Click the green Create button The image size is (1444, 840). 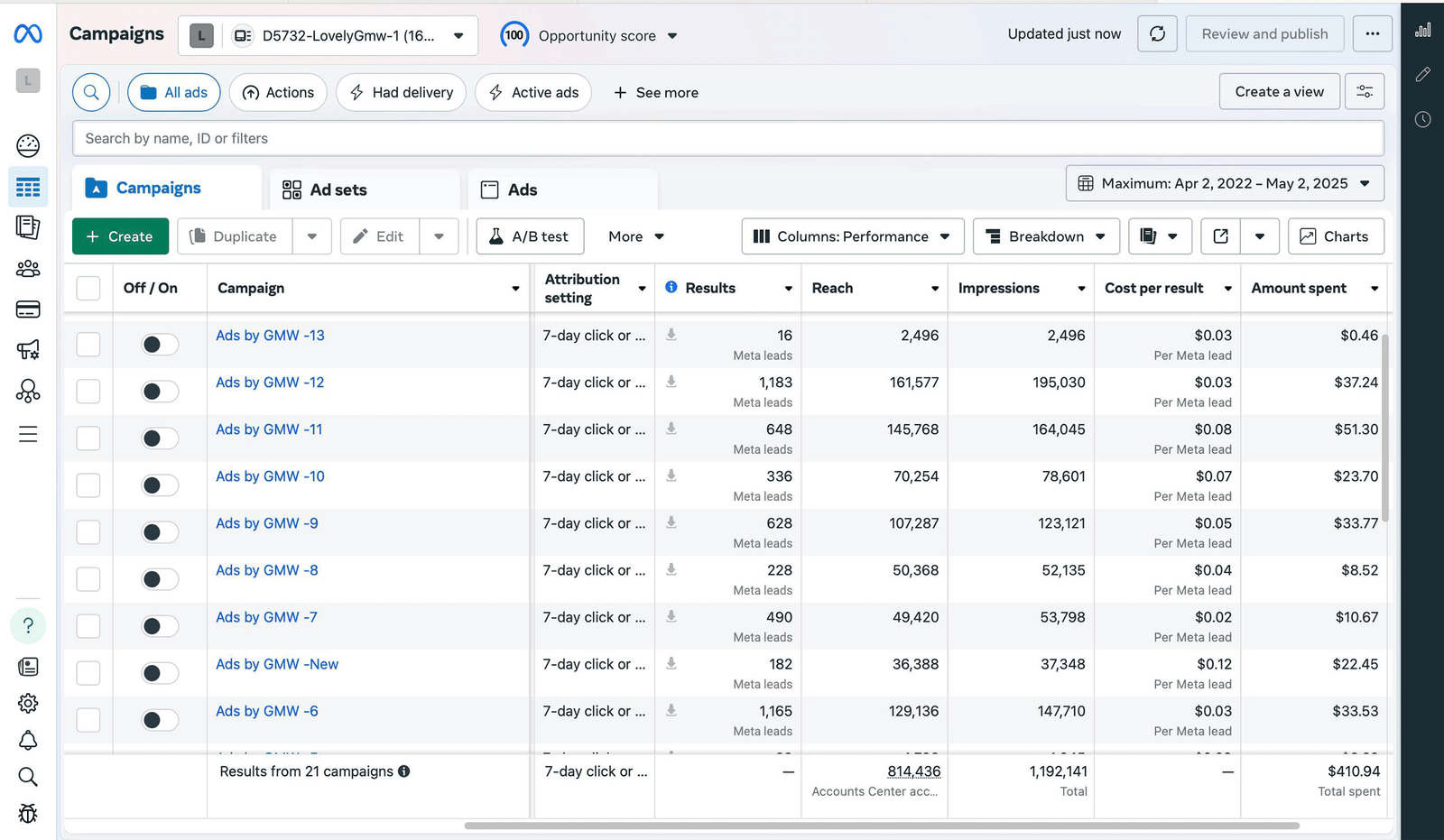(120, 236)
